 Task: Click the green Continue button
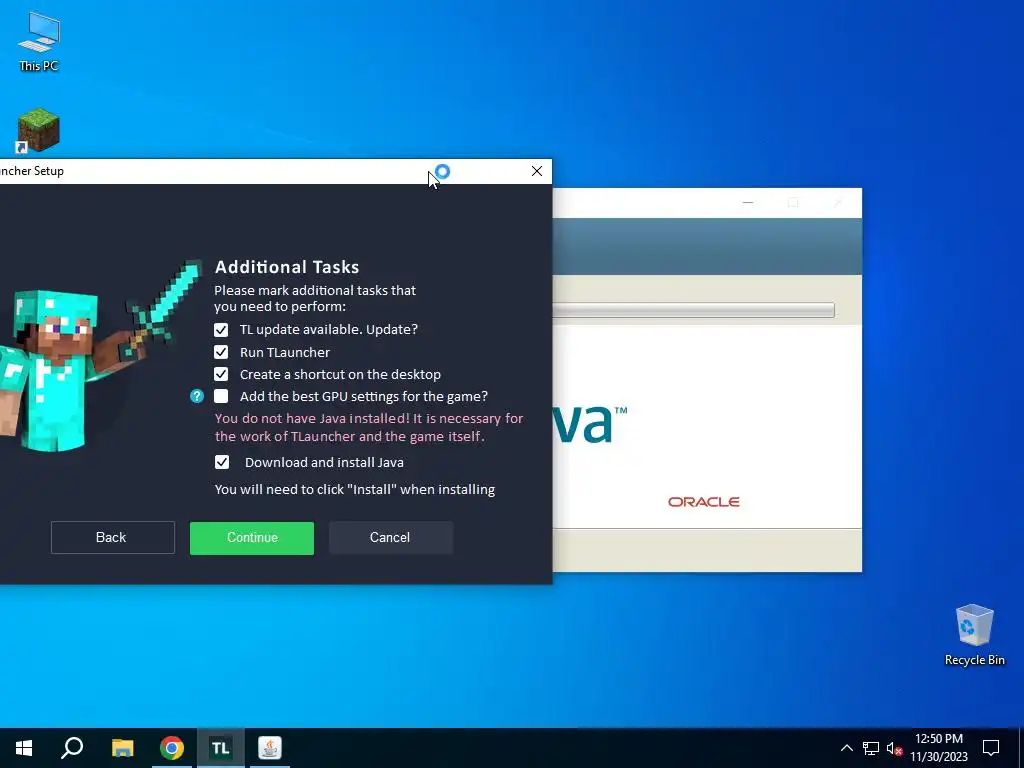[x=252, y=538]
